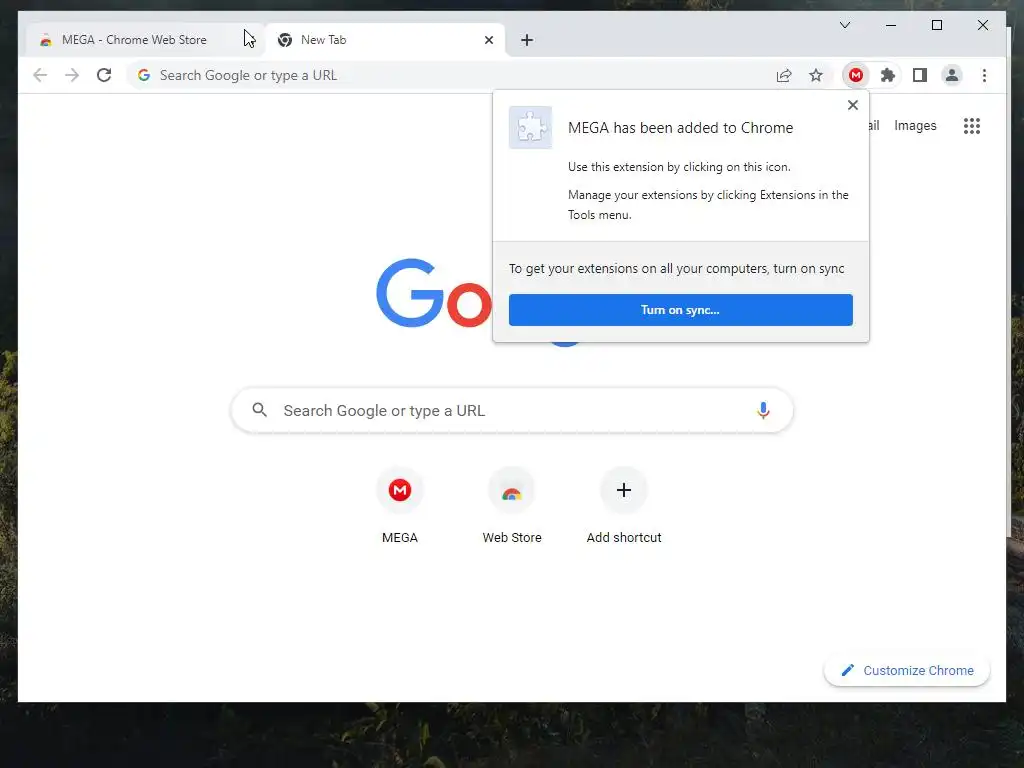Dismiss the MEGA added to Chrome popup
The width and height of the screenshot is (1024, 768).
tap(852, 105)
